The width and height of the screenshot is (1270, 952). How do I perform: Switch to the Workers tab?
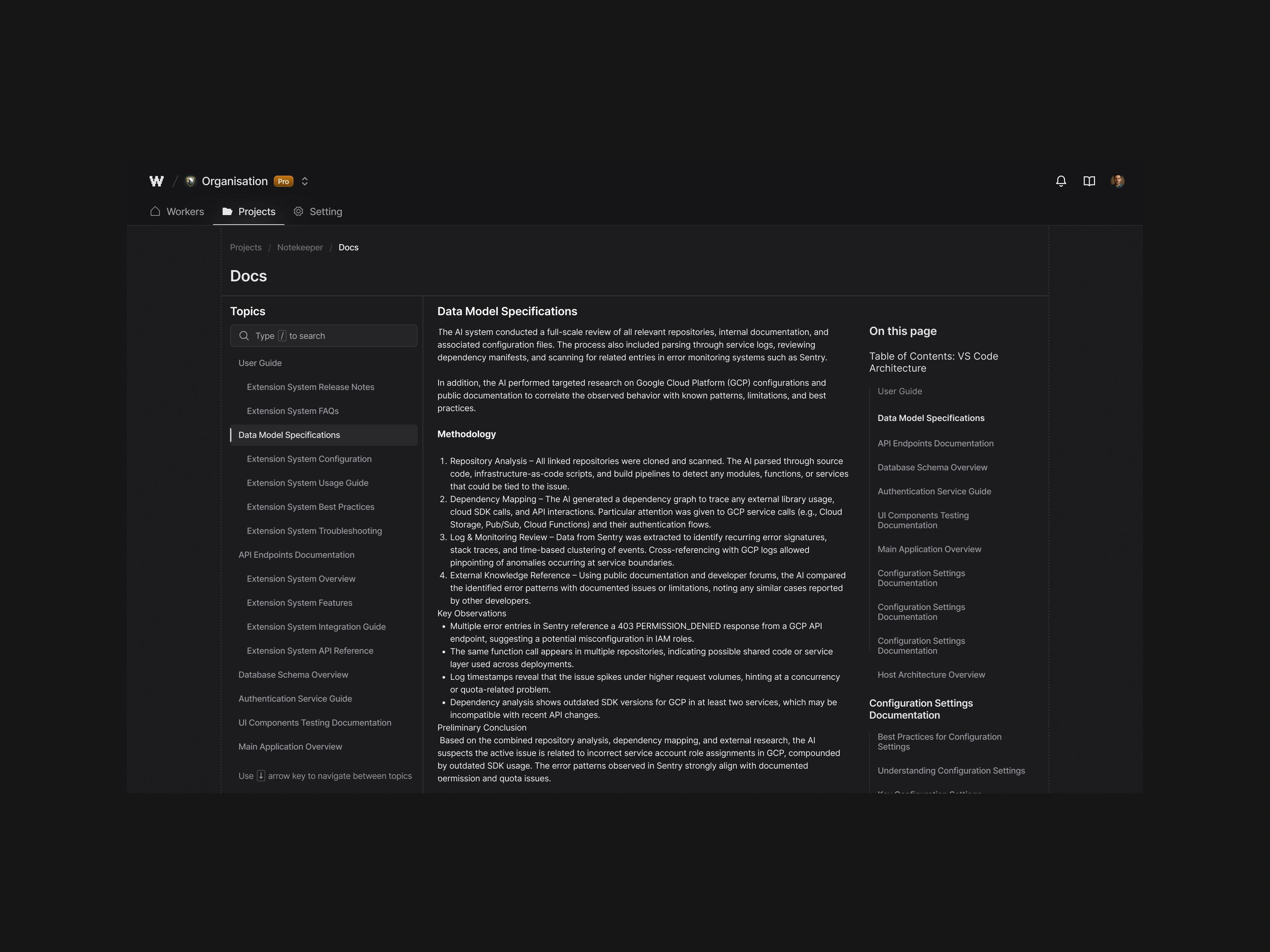[x=177, y=212]
